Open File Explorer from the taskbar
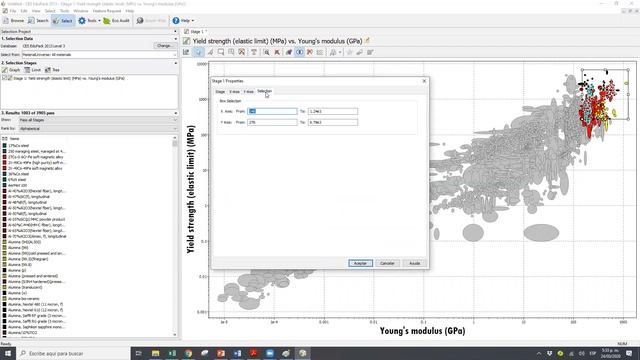640x360 pixels. pyautogui.click(x=156, y=353)
